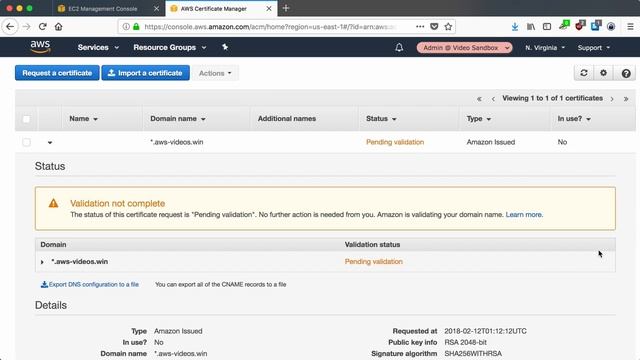Click the AWS logo home icon
Screen dimensions: 640x360
[x=40, y=47]
